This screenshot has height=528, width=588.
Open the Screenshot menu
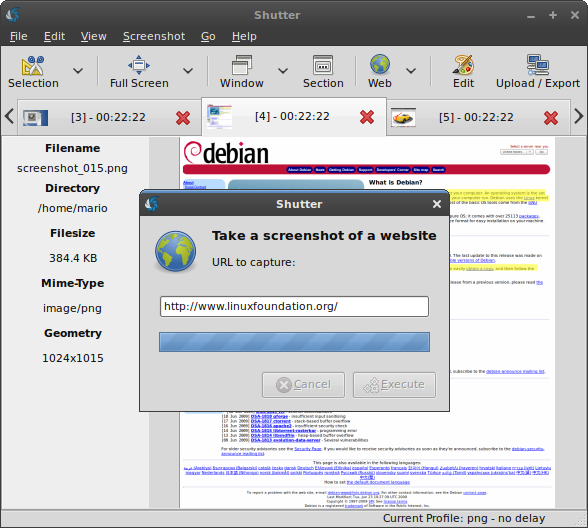[x=154, y=36]
